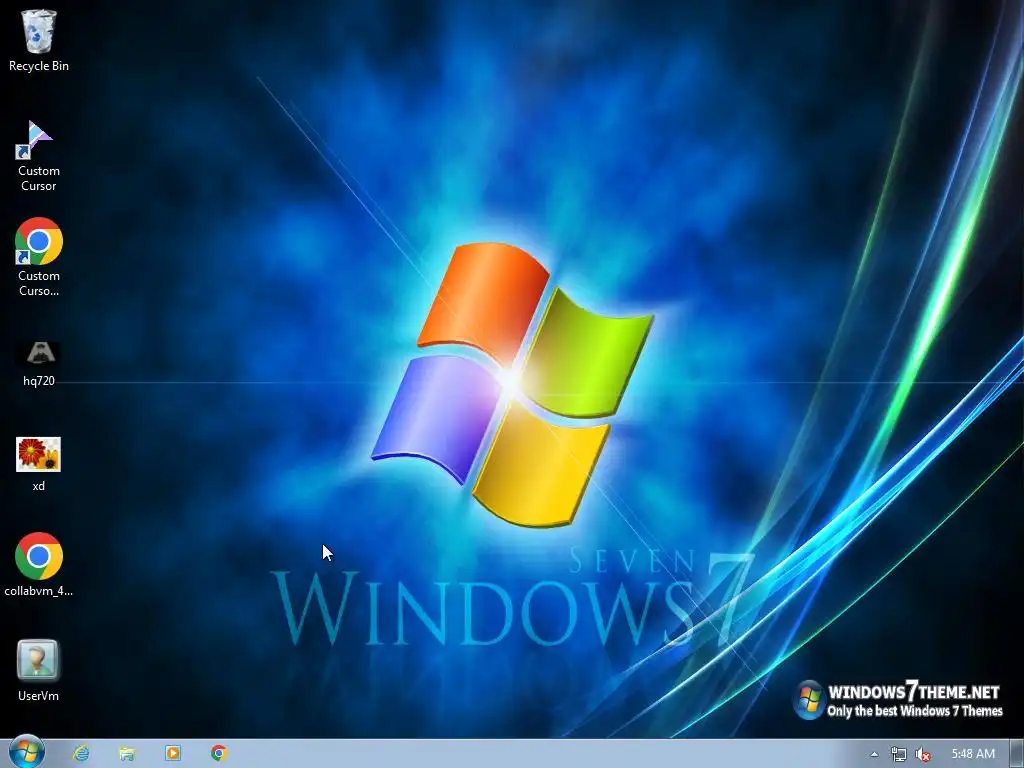The image size is (1024, 768).
Task: Open the network status tray icon
Action: pos(899,754)
